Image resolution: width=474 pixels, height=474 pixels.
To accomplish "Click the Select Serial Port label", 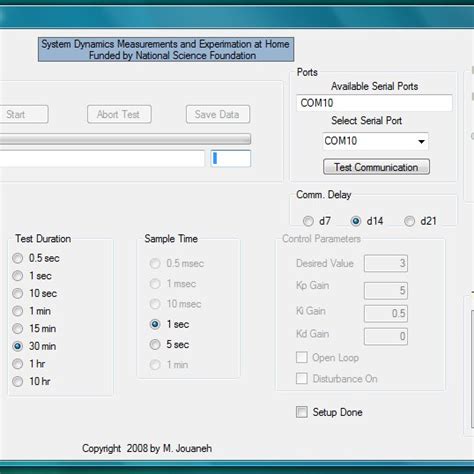I will point(366,120).
